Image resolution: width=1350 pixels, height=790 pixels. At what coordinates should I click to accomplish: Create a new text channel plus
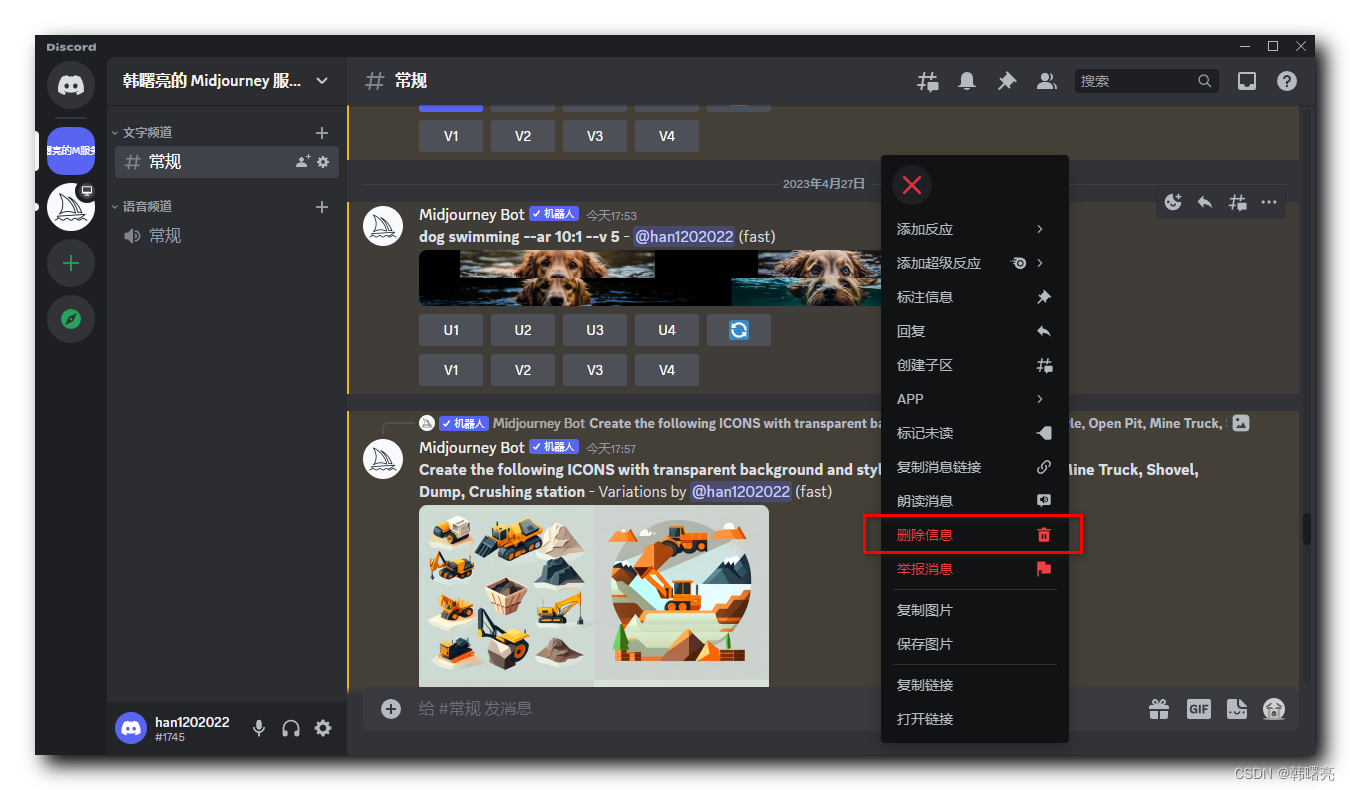[322, 132]
